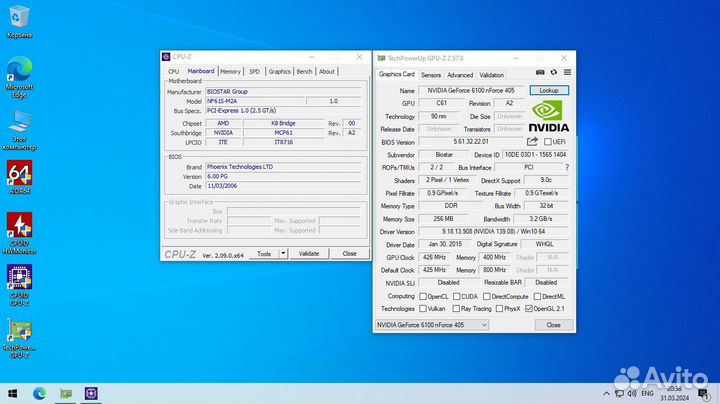Switch to the Memory tab in CPU-Z
This screenshot has height=404, width=720.
click(x=230, y=72)
